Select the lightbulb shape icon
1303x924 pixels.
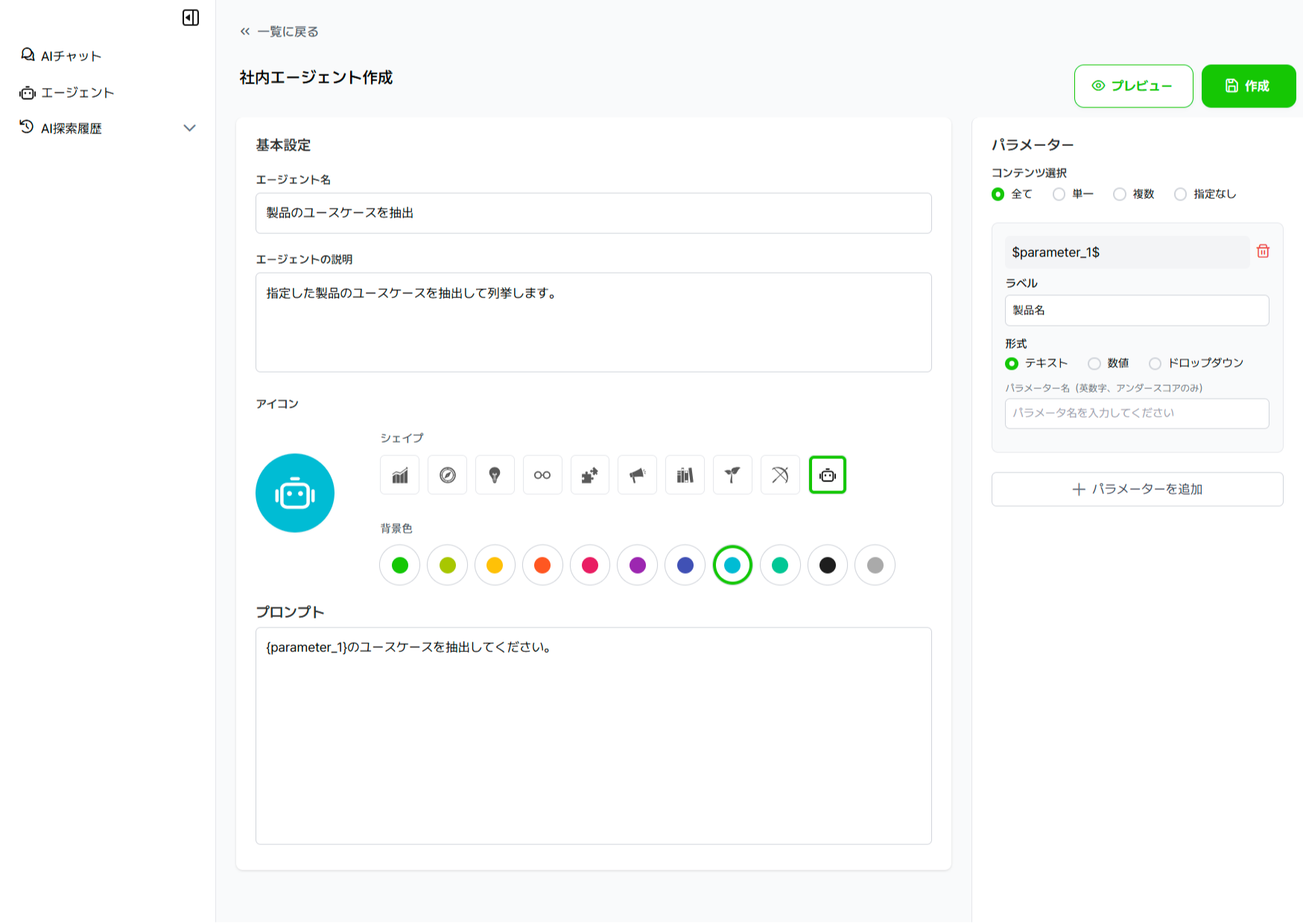coord(495,475)
